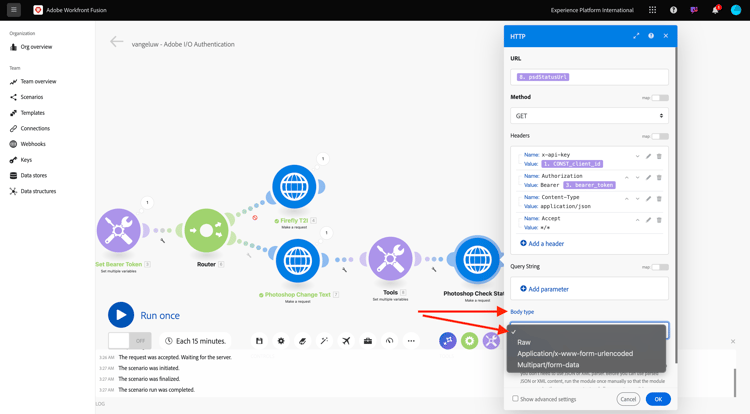Toggle the map switch for Headers
The height and width of the screenshot is (414, 750).
pyautogui.click(x=660, y=136)
